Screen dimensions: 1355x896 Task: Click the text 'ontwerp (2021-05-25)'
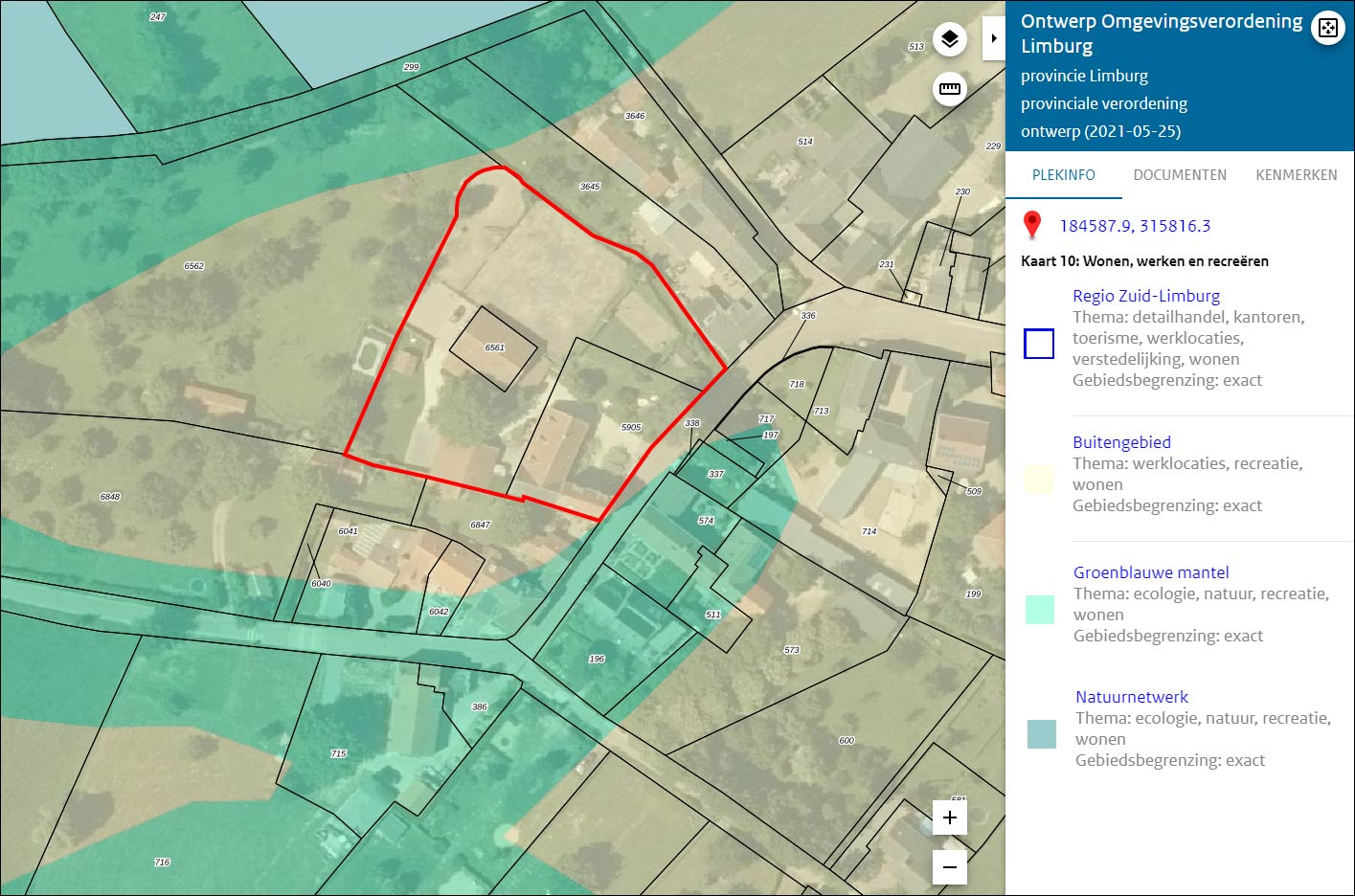[1100, 131]
